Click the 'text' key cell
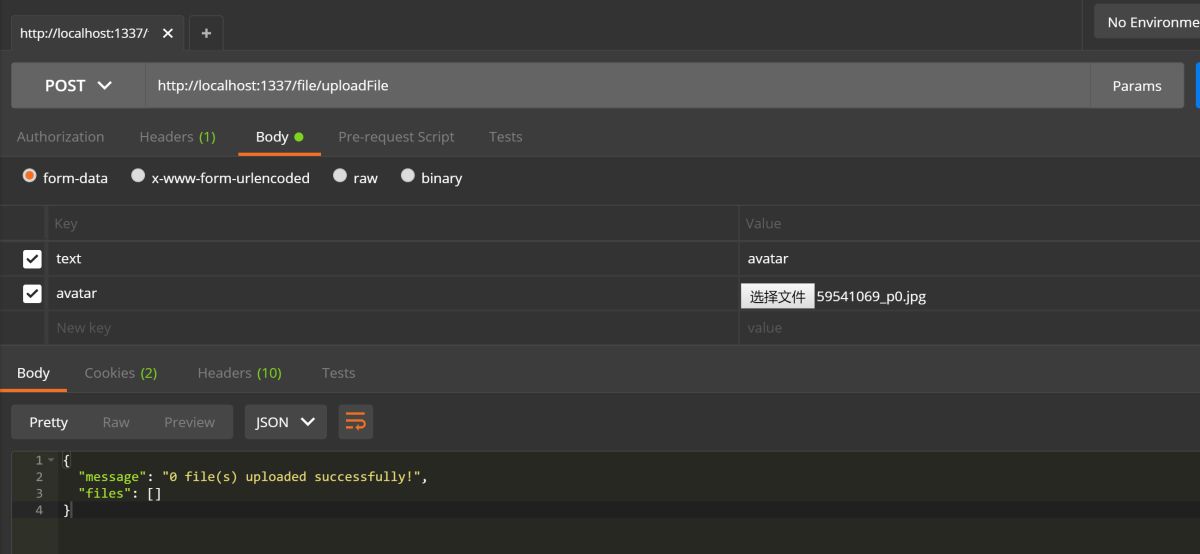Viewport: 1200px width, 554px height. [x=392, y=259]
